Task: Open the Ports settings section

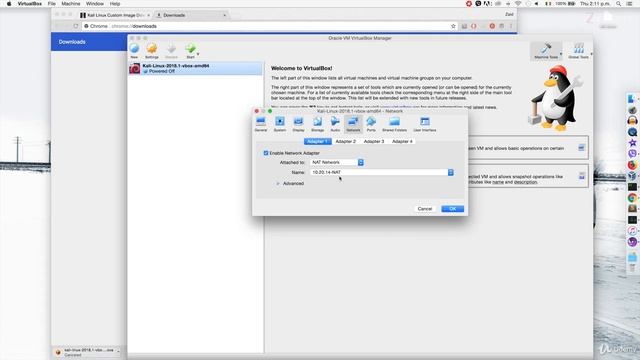Action: click(x=371, y=124)
